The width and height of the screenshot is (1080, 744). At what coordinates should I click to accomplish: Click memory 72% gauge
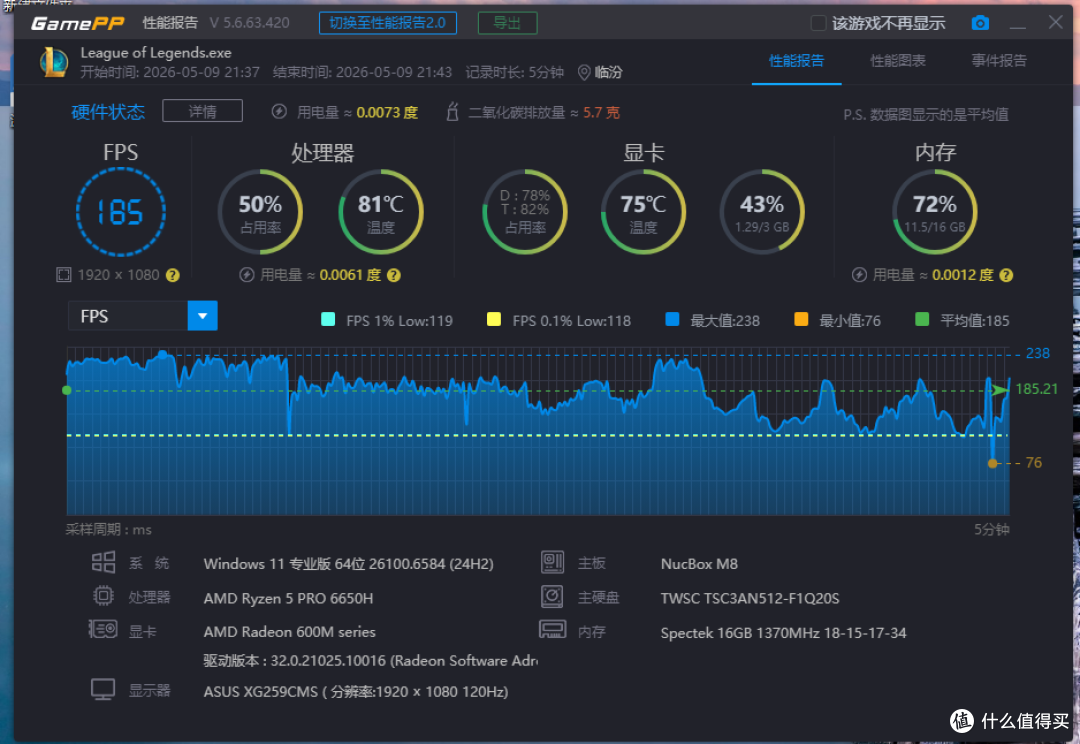[935, 211]
